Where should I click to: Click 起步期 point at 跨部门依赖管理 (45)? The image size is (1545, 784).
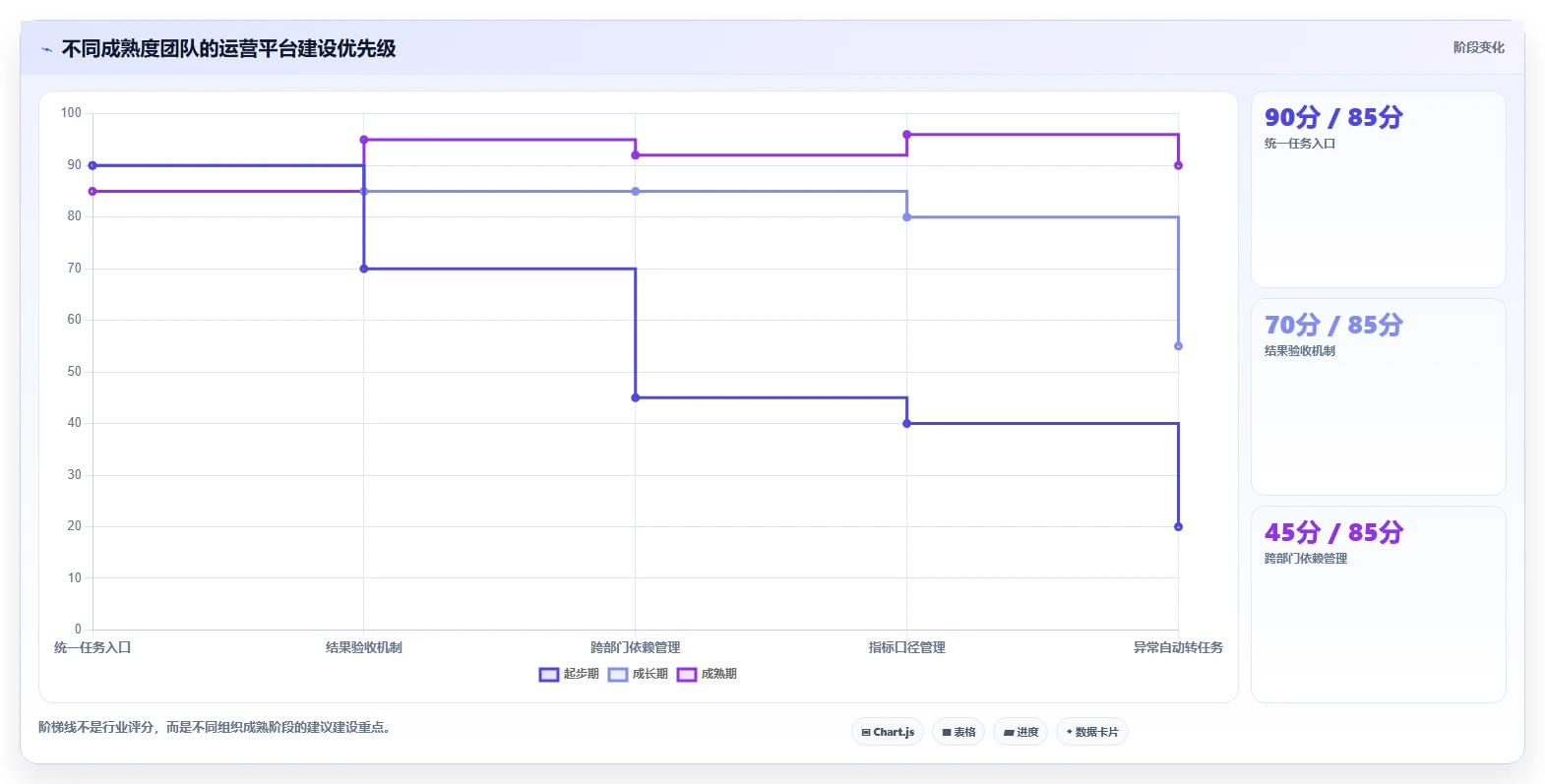tap(636, 397)
